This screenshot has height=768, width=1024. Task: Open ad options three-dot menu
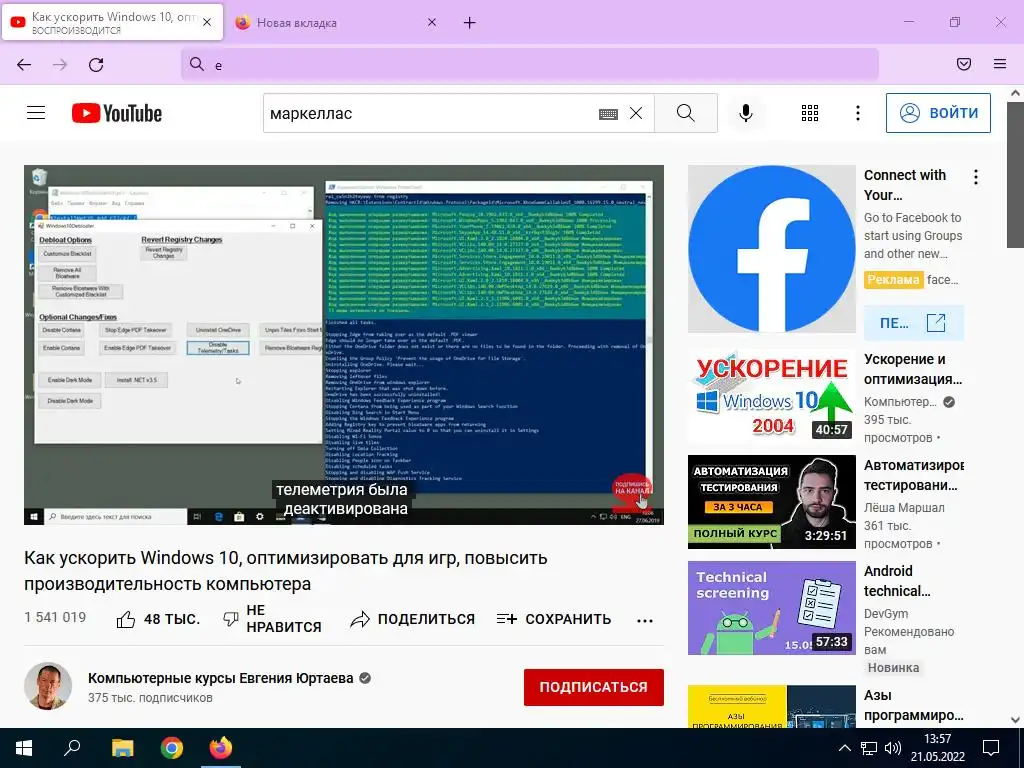976,177
